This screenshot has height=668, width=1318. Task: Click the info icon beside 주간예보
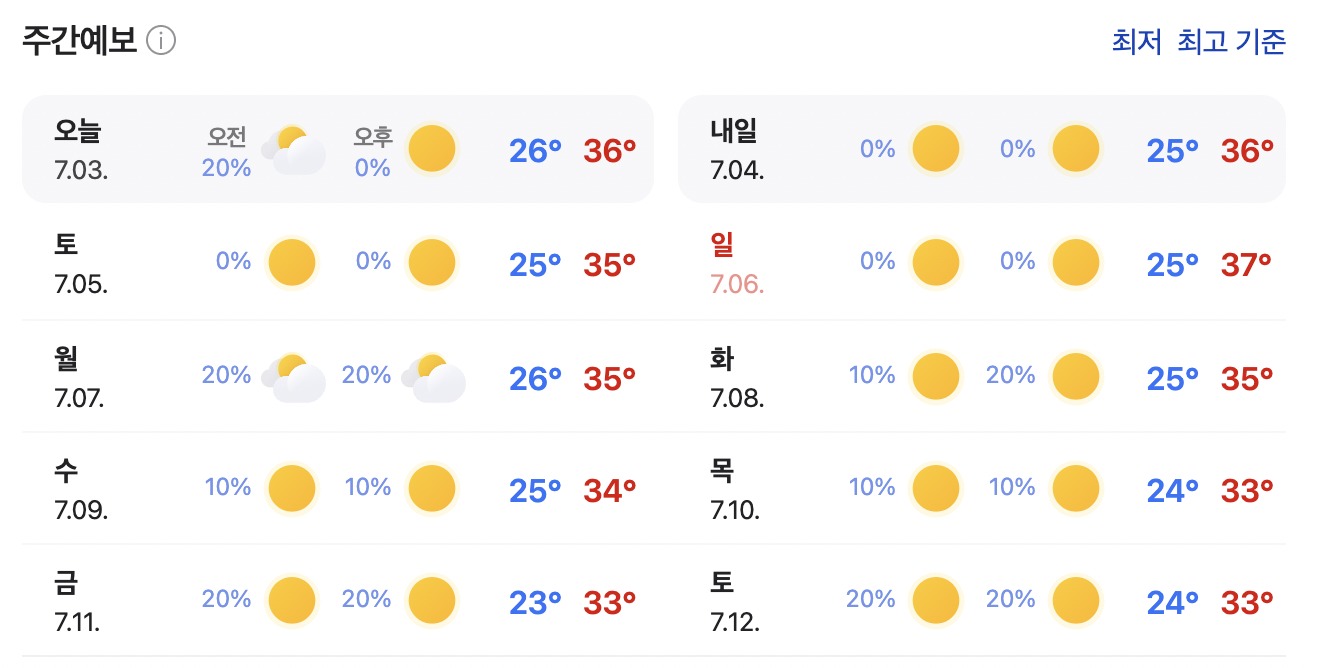[x=161, y=41]
